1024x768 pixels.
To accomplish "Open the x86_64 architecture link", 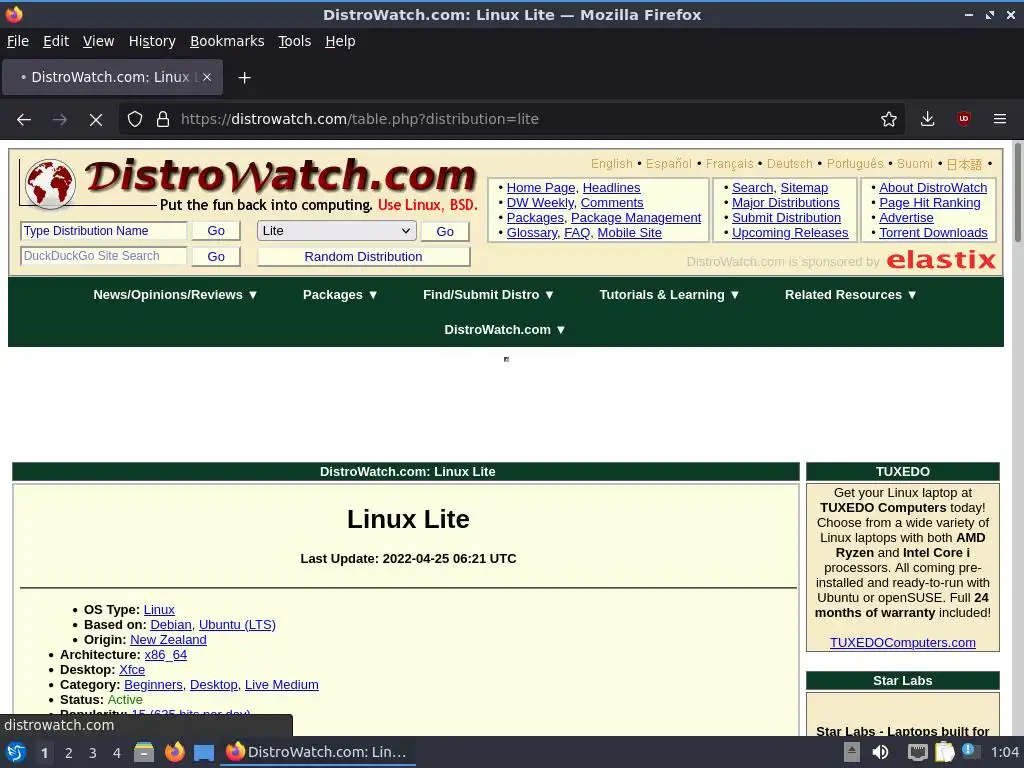I will [x=165, y=655].
